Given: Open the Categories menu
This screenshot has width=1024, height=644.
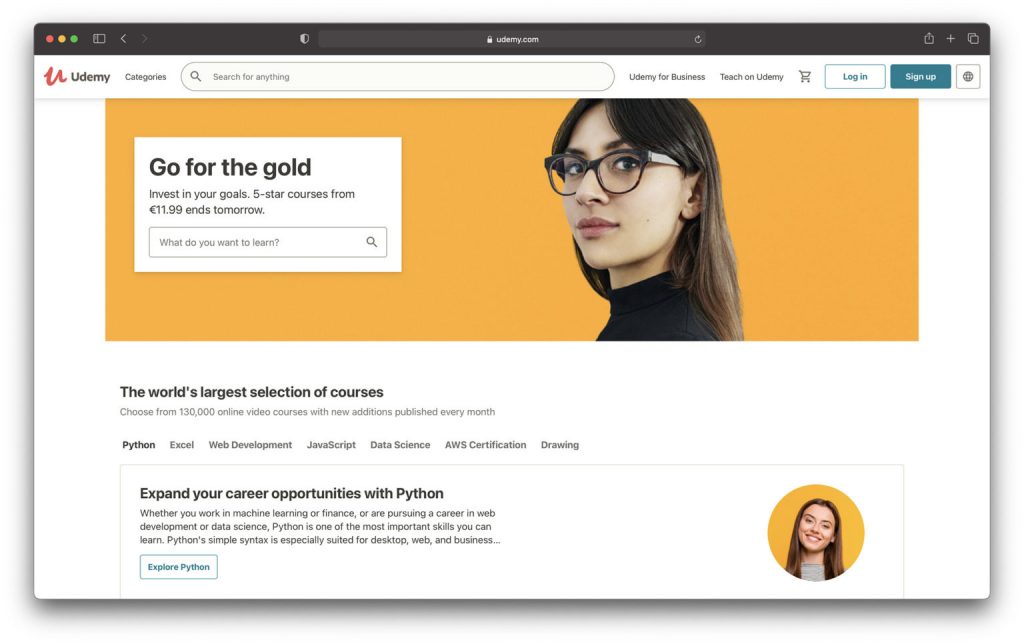Looking at the screenshot, I should click(146, 76).
